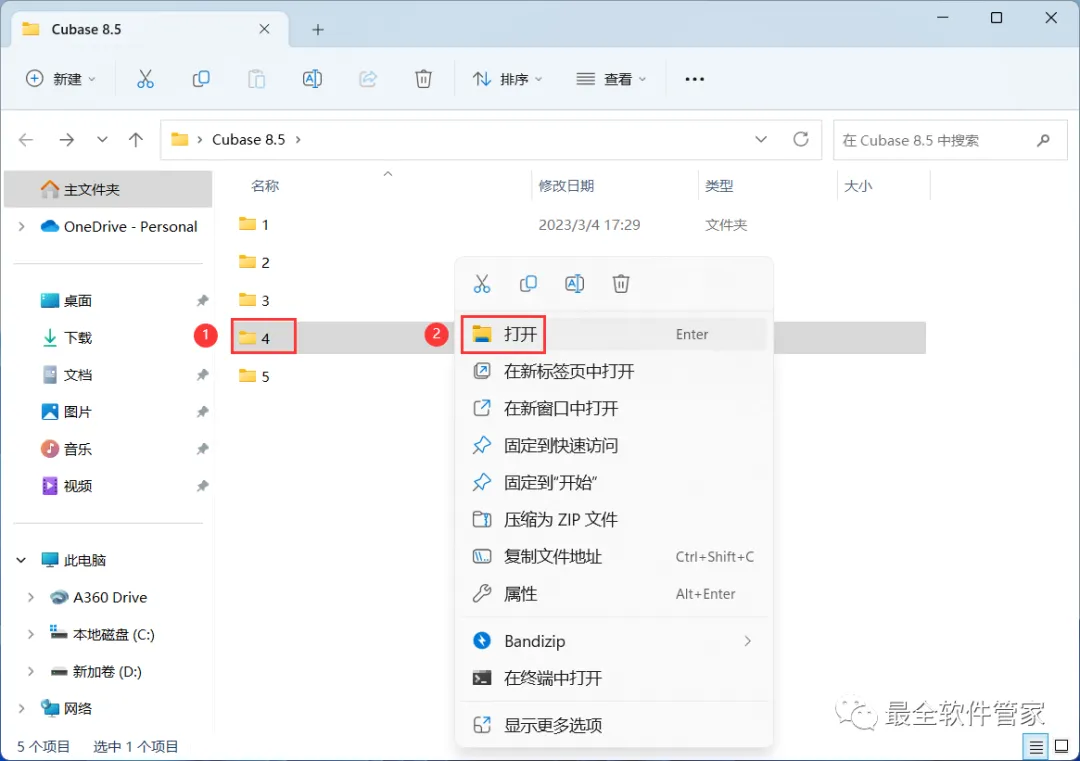
Task: Close the Cubase 8.5 tab
Action: [x=264, y=29]
